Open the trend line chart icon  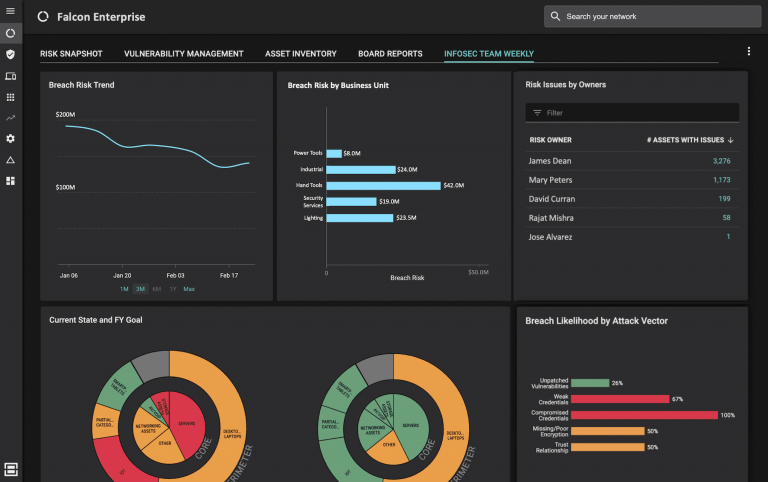click(10, 118)
